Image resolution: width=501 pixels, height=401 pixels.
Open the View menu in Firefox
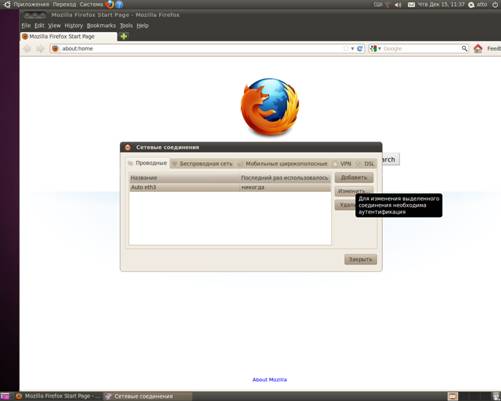pos(54,26)
